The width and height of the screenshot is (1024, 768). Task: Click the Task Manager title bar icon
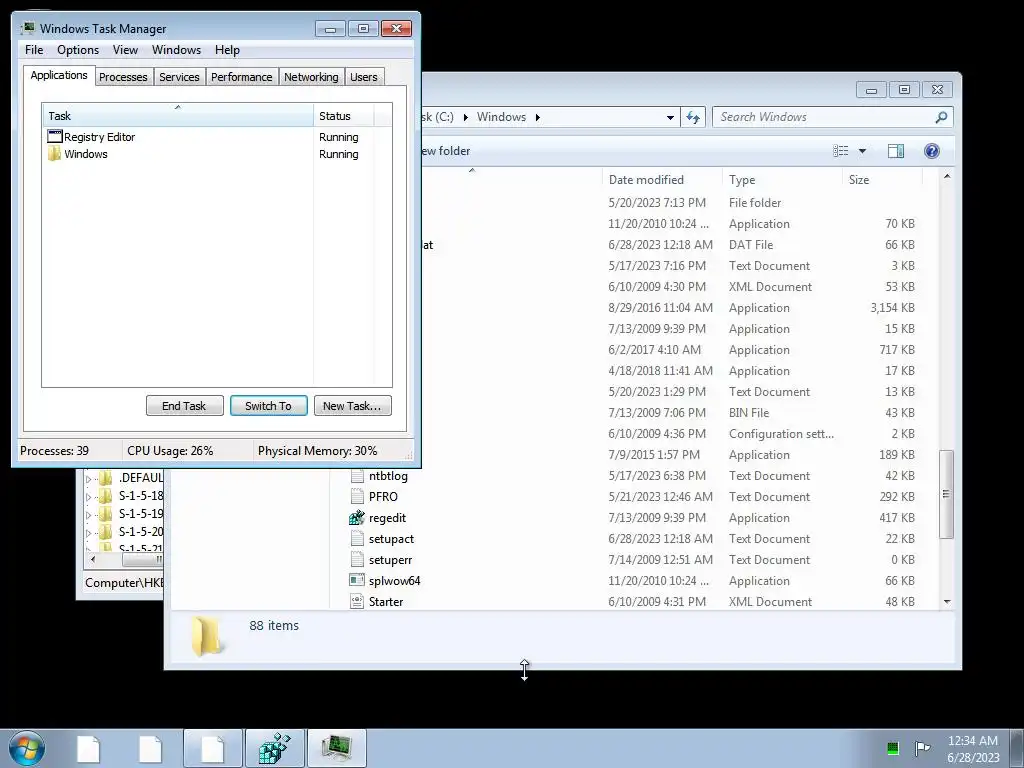pyautogui.click(x=27, y=28)
